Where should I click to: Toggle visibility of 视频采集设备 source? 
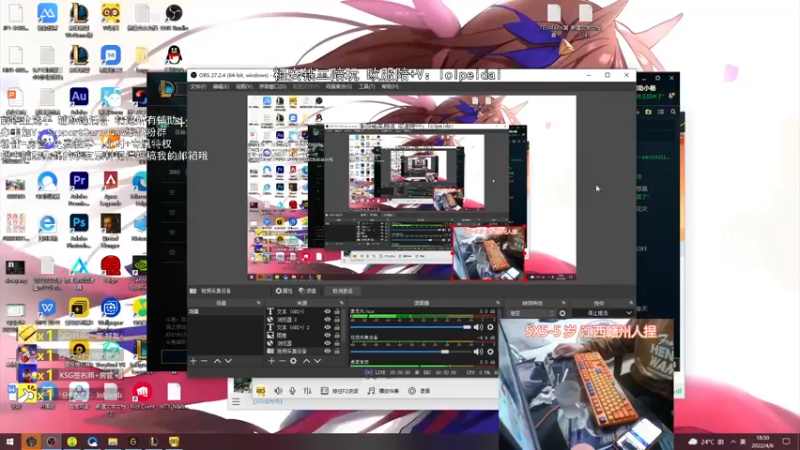[328, 351]
